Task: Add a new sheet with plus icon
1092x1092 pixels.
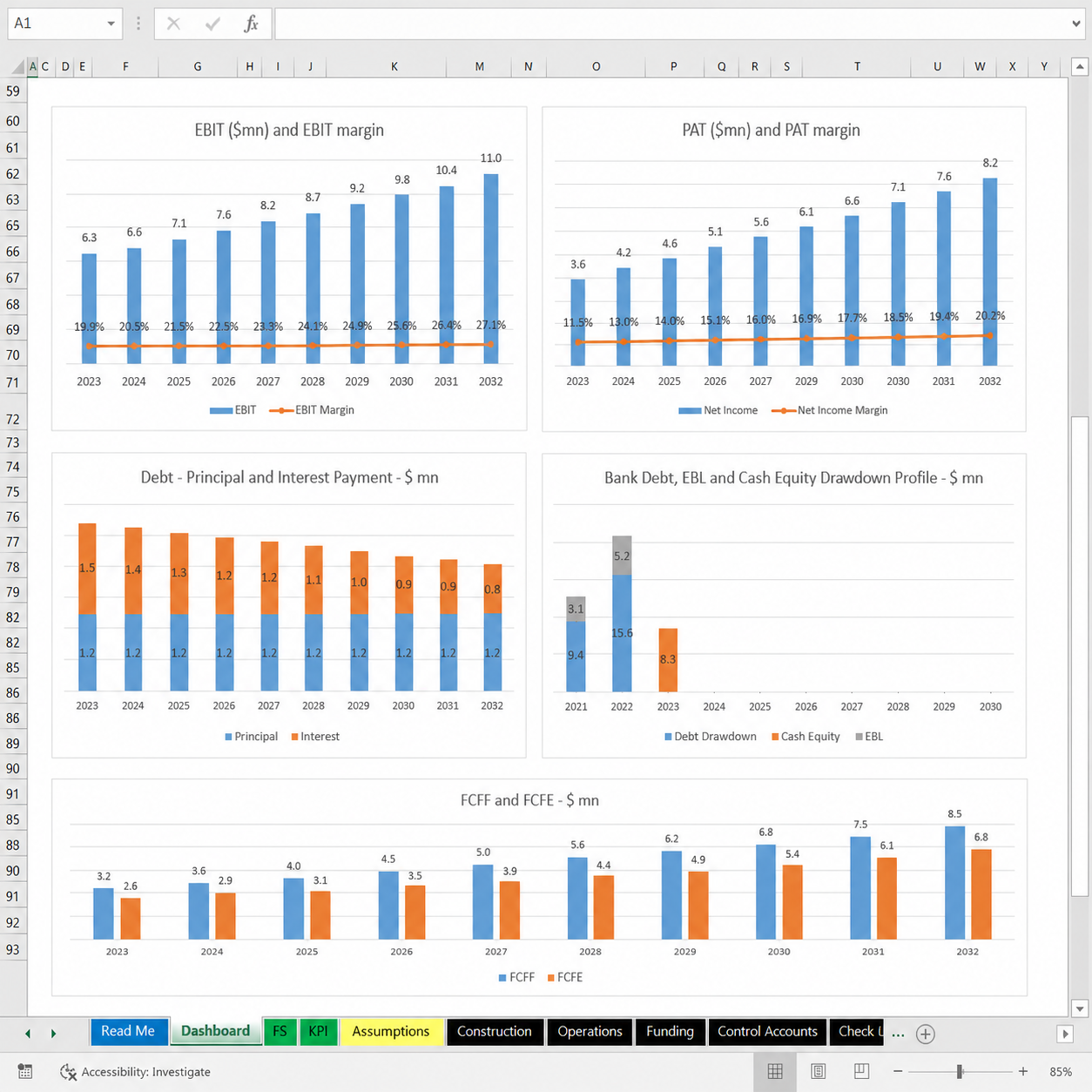Action: click(926, 1034)
